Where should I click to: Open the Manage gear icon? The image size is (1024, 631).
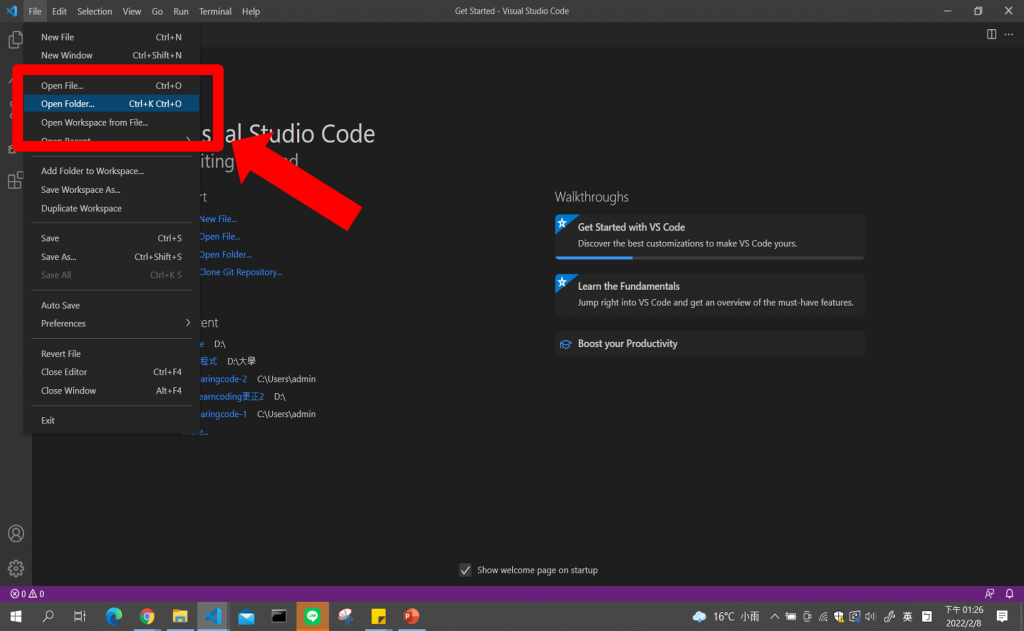16,568
